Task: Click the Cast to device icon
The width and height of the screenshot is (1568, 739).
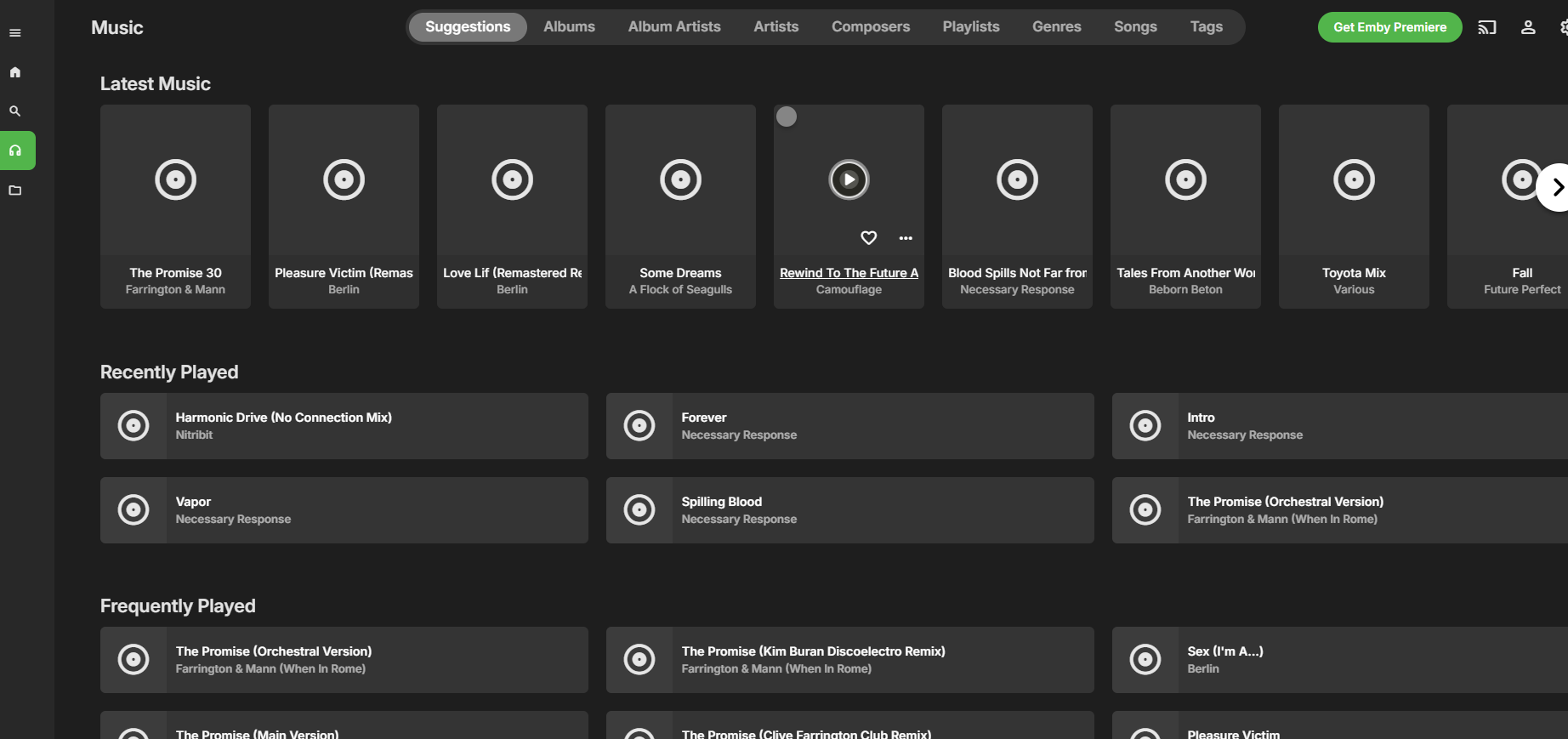Action: tap(1486, 27)
